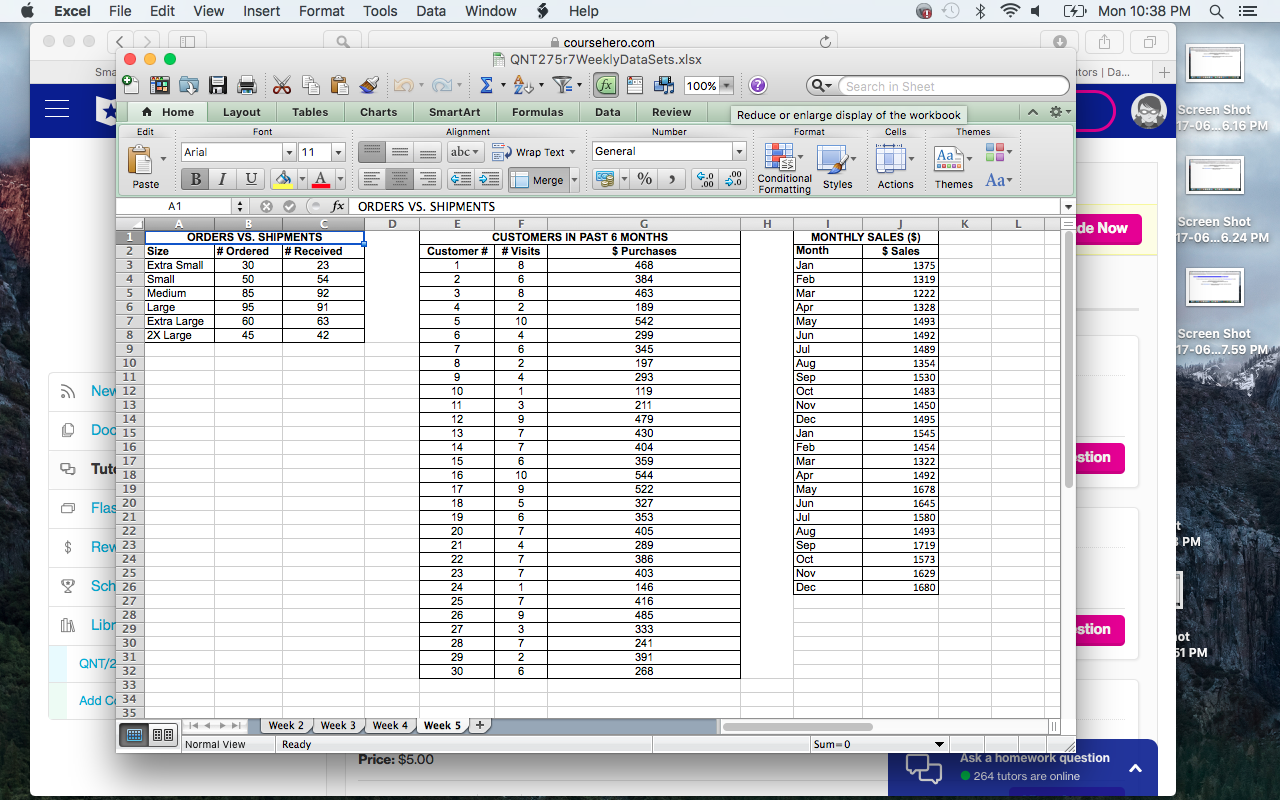The image size is (1280, 800).
Task: Click the Paste clipboard icon in top toolbar
Action: [339, 86]
